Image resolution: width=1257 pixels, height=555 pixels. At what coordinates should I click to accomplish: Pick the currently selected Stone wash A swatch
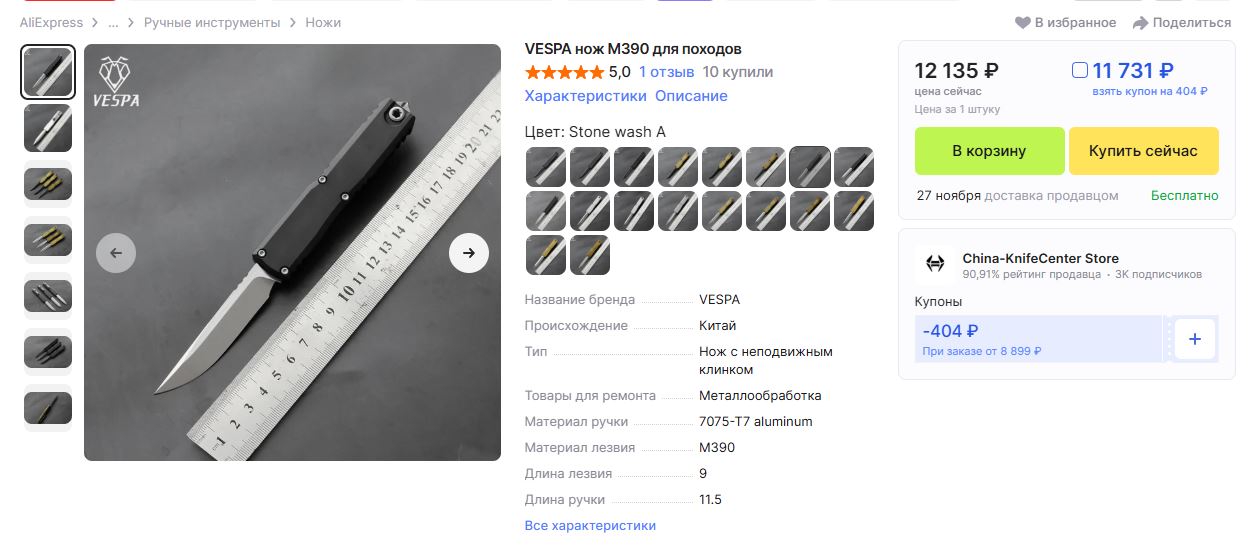(x=810, y=167)
